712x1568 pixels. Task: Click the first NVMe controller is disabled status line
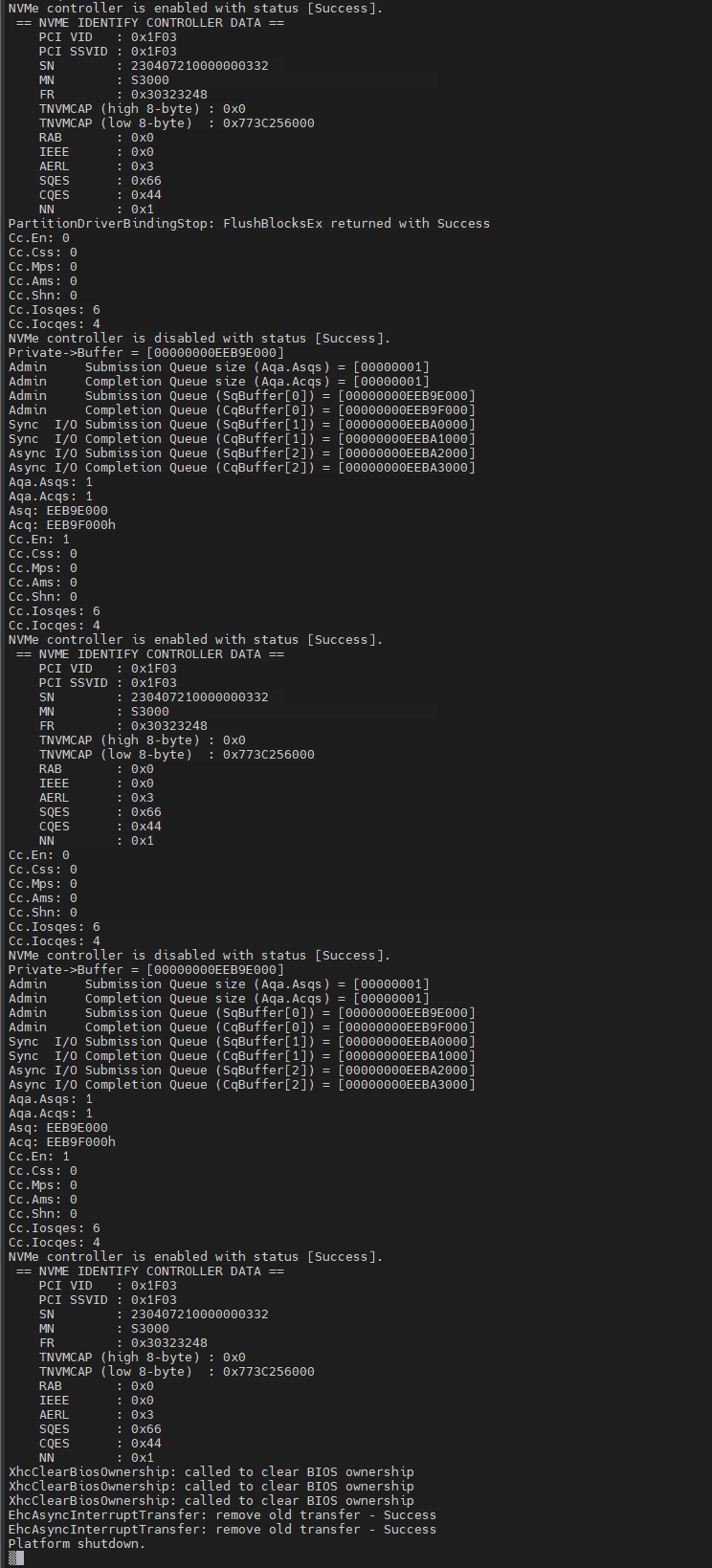pos(199,339)
